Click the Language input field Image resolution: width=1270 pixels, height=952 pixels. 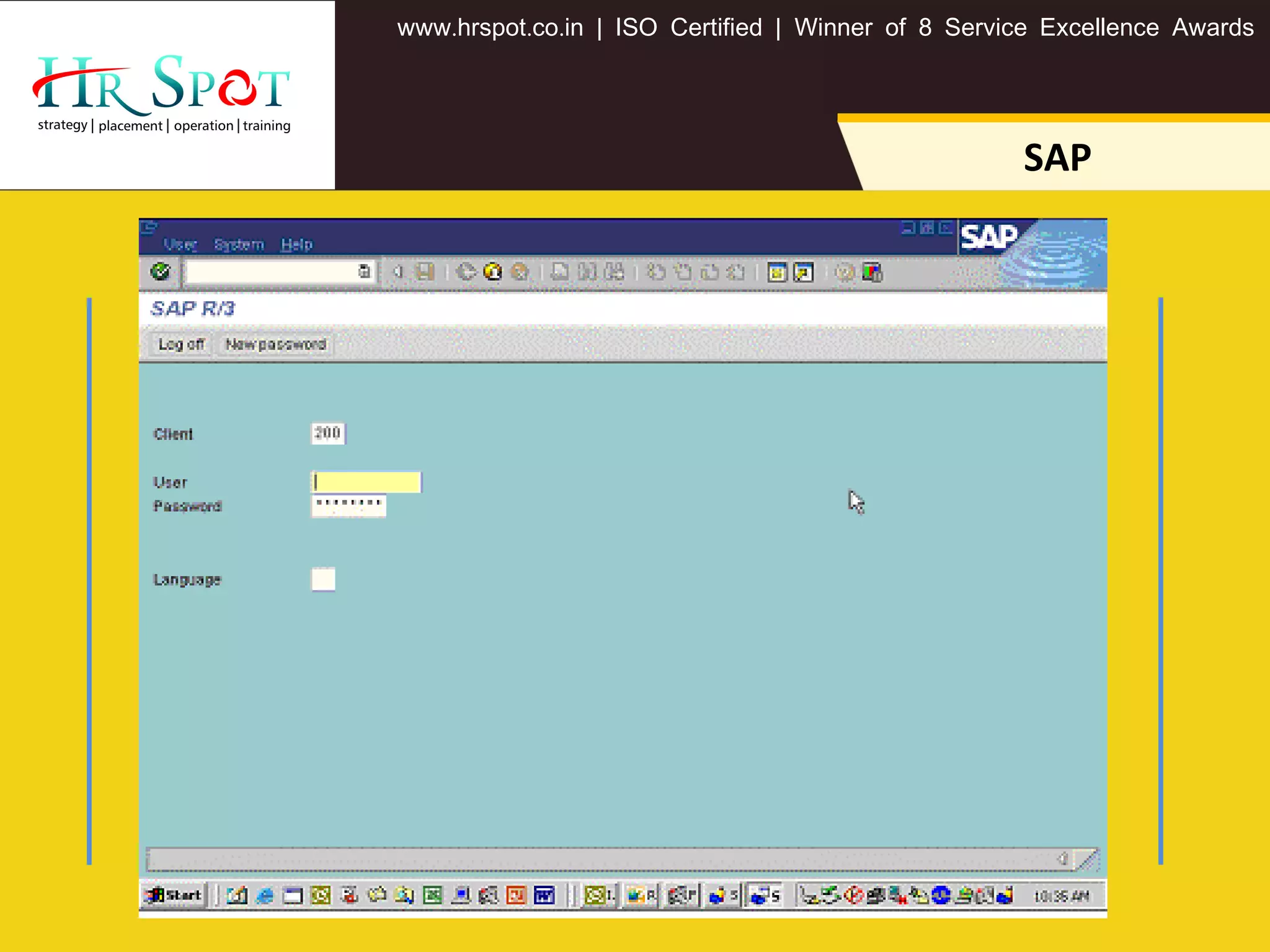pos(323,580)
